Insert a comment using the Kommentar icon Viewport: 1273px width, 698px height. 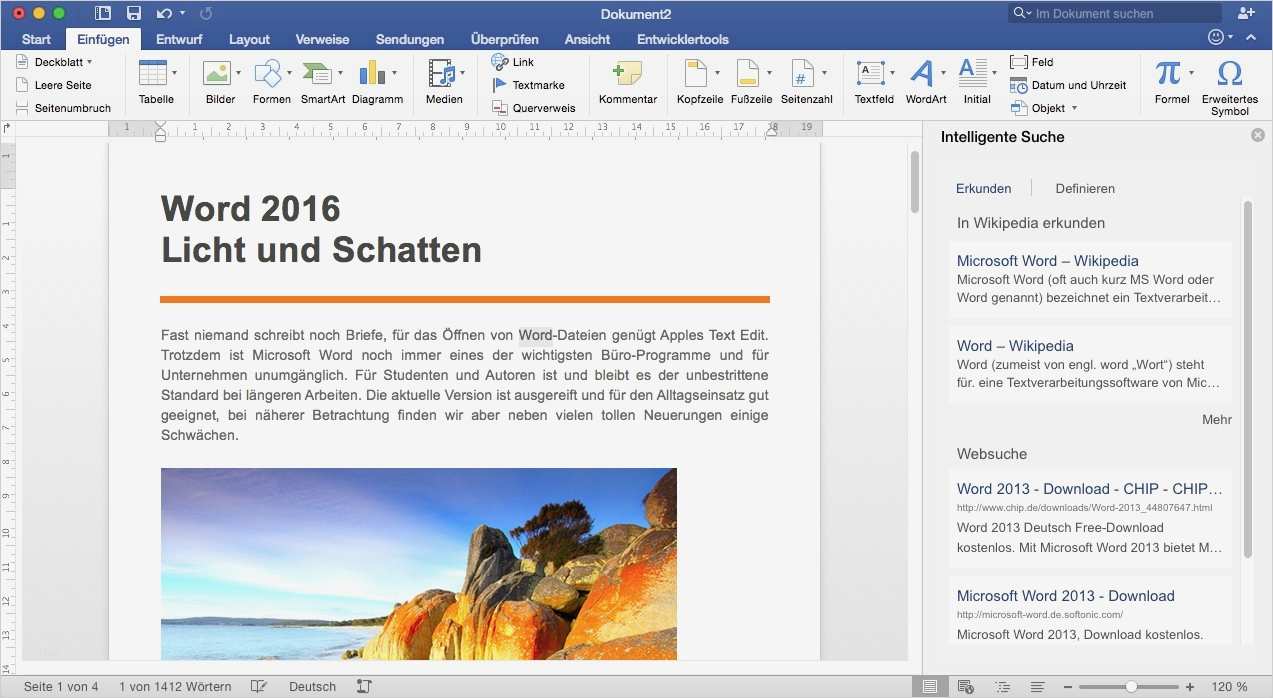[627, 80]
